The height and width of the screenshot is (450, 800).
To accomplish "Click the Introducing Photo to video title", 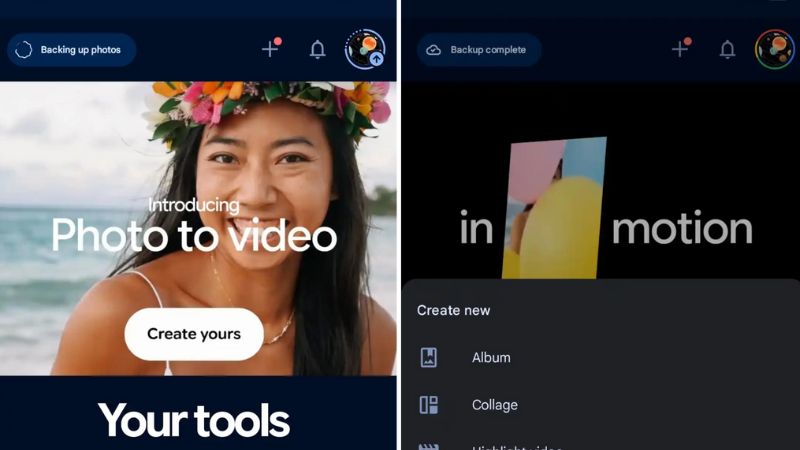I will pyautogui.click(x=194, y=226).
